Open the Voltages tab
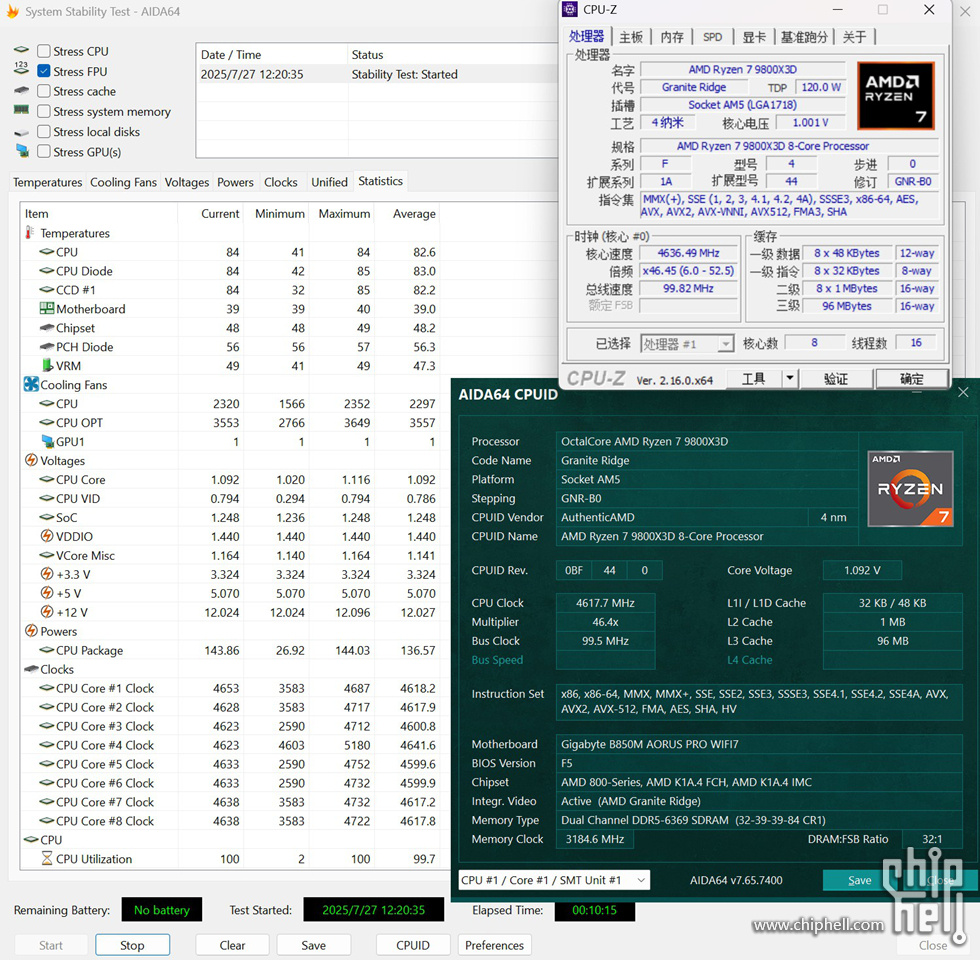 pyautogui.click(x=186, y=182)
